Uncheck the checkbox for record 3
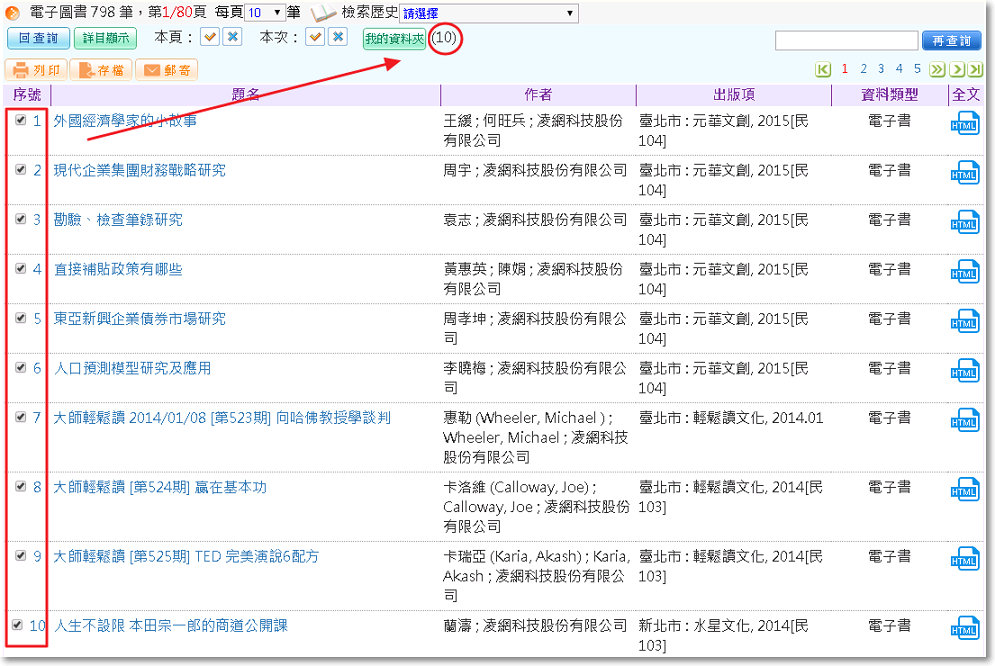Viewport: 995px width, 666px height. click(21, 219)
